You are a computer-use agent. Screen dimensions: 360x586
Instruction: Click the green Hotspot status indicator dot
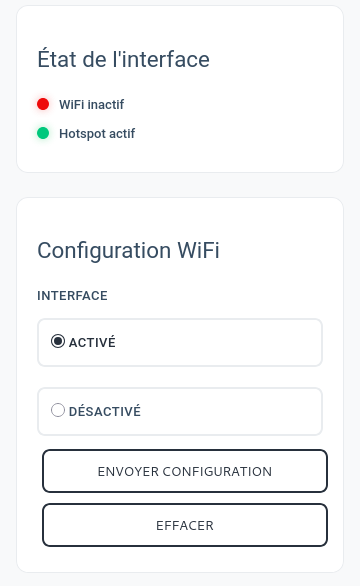43,133
